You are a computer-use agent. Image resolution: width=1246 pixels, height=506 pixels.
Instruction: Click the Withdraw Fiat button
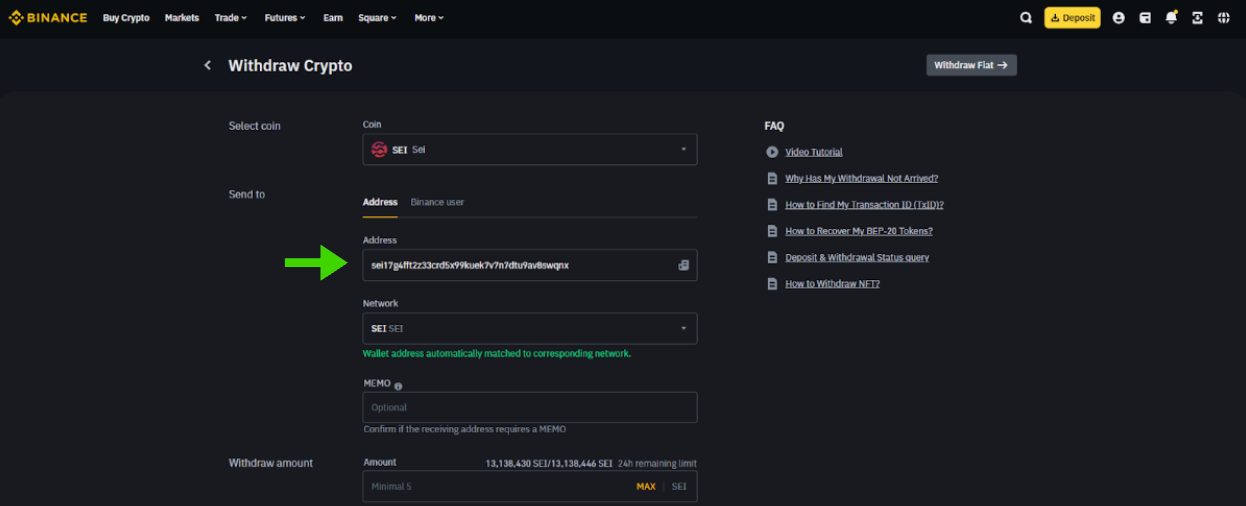(971, 65)
